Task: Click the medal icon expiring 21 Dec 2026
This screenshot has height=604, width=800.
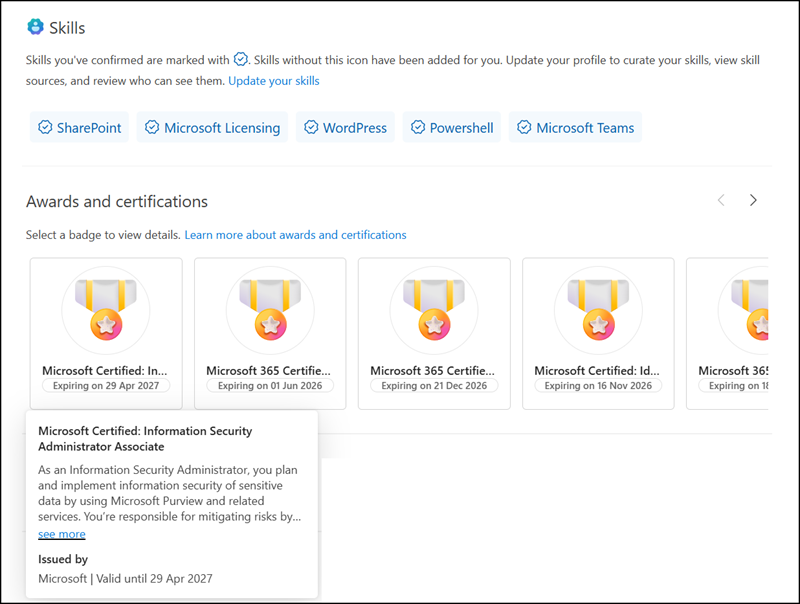Action: tap(434, 310)
